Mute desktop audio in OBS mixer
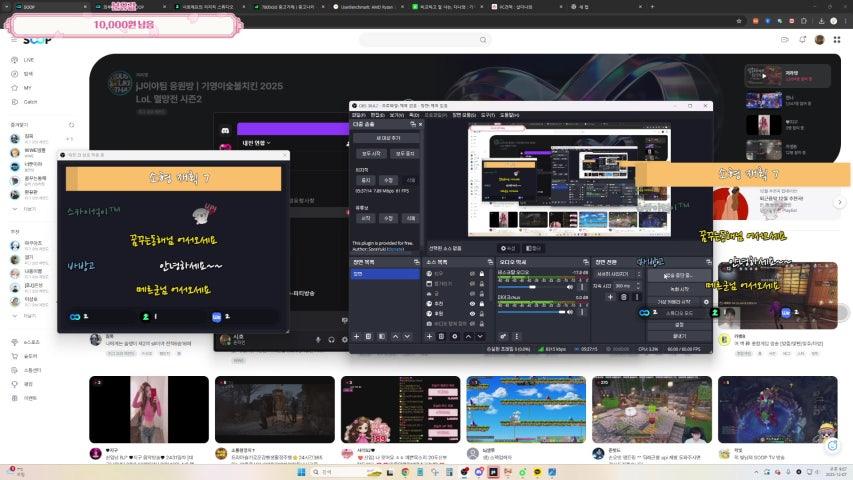 point(570,287)
